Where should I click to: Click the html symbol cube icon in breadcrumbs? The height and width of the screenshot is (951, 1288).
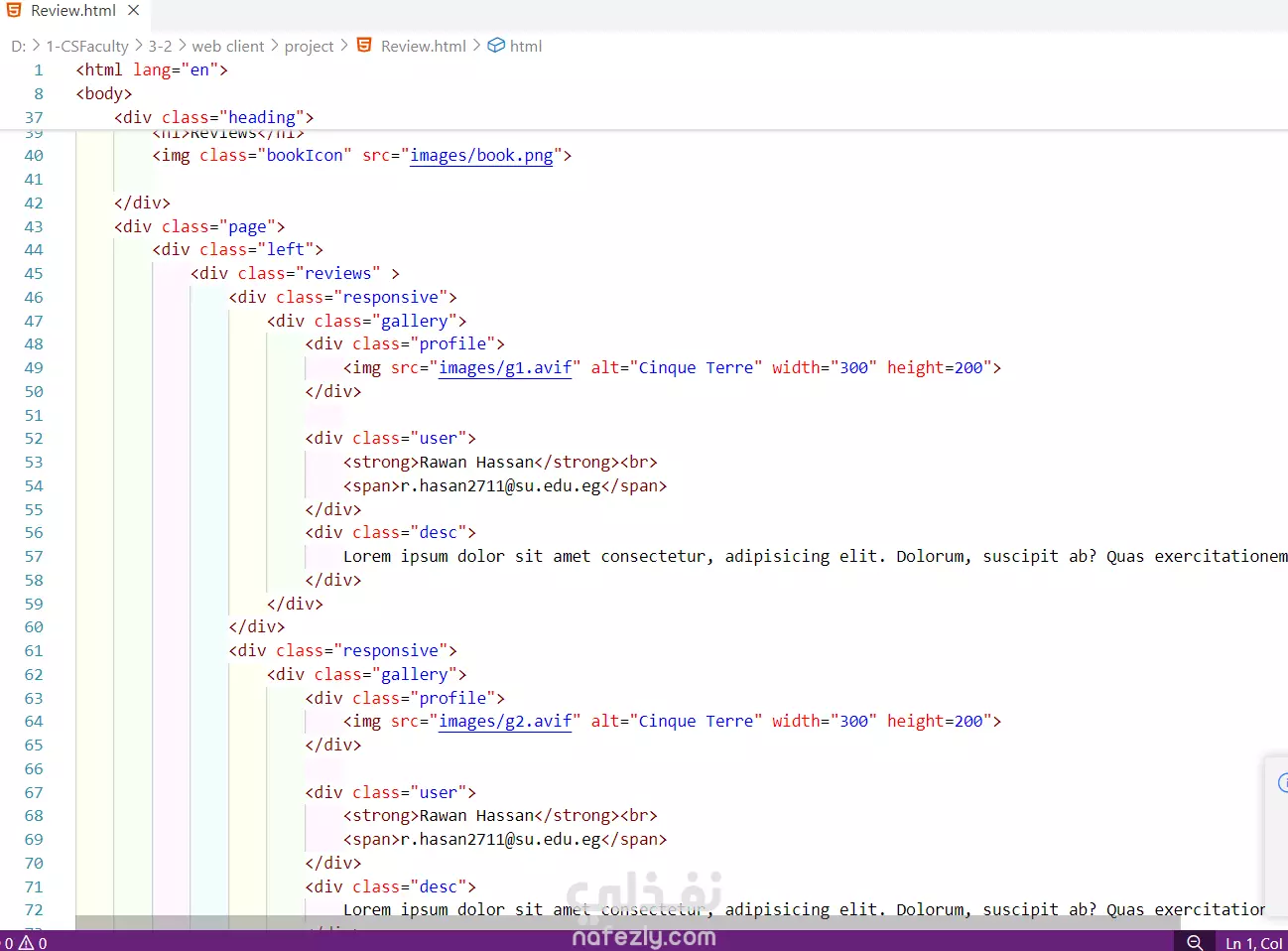pyautogui.click(x=496, y=45)
